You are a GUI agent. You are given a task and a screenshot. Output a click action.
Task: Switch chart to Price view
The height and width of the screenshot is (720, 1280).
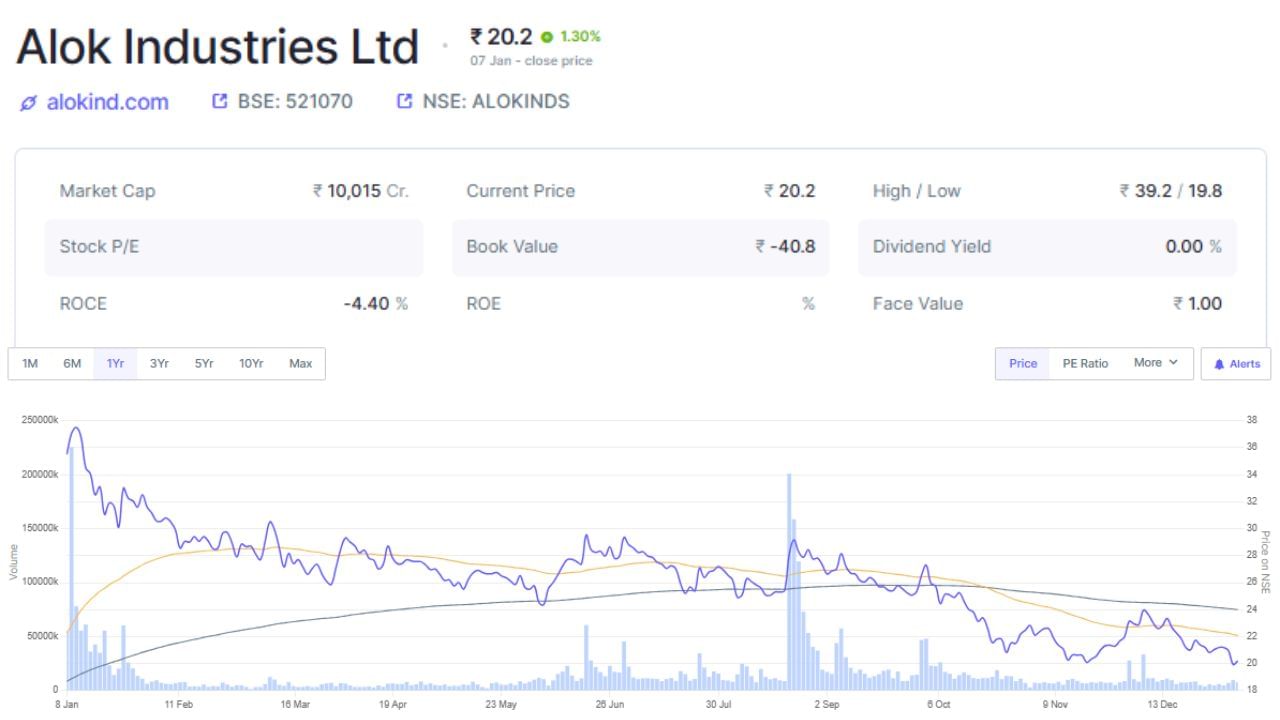coord(1023,363)
